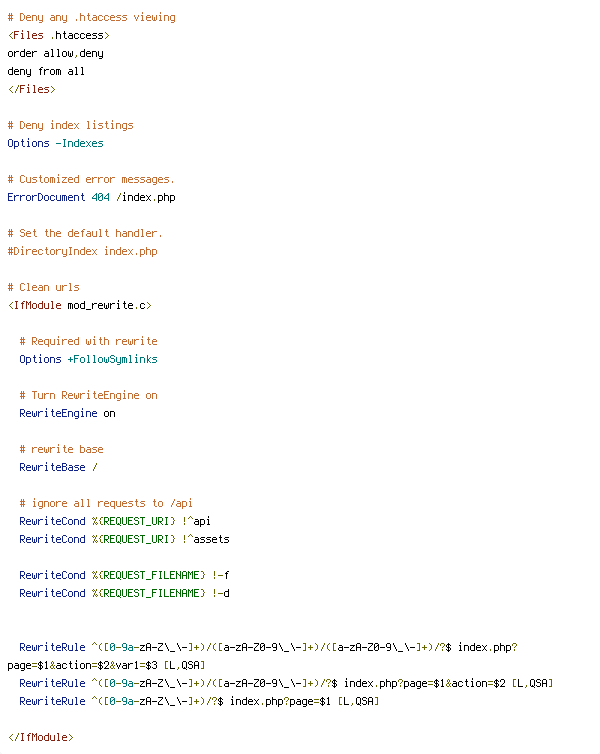Click the wrapped line 'page=$1&action=$2&var1=$3 [L,QSA]'
The image size is (600, 754).
[x=106, y=666]
